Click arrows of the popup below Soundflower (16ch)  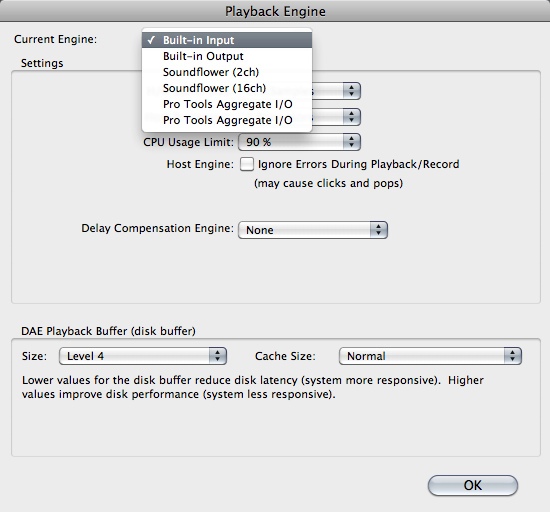[351, 91]
